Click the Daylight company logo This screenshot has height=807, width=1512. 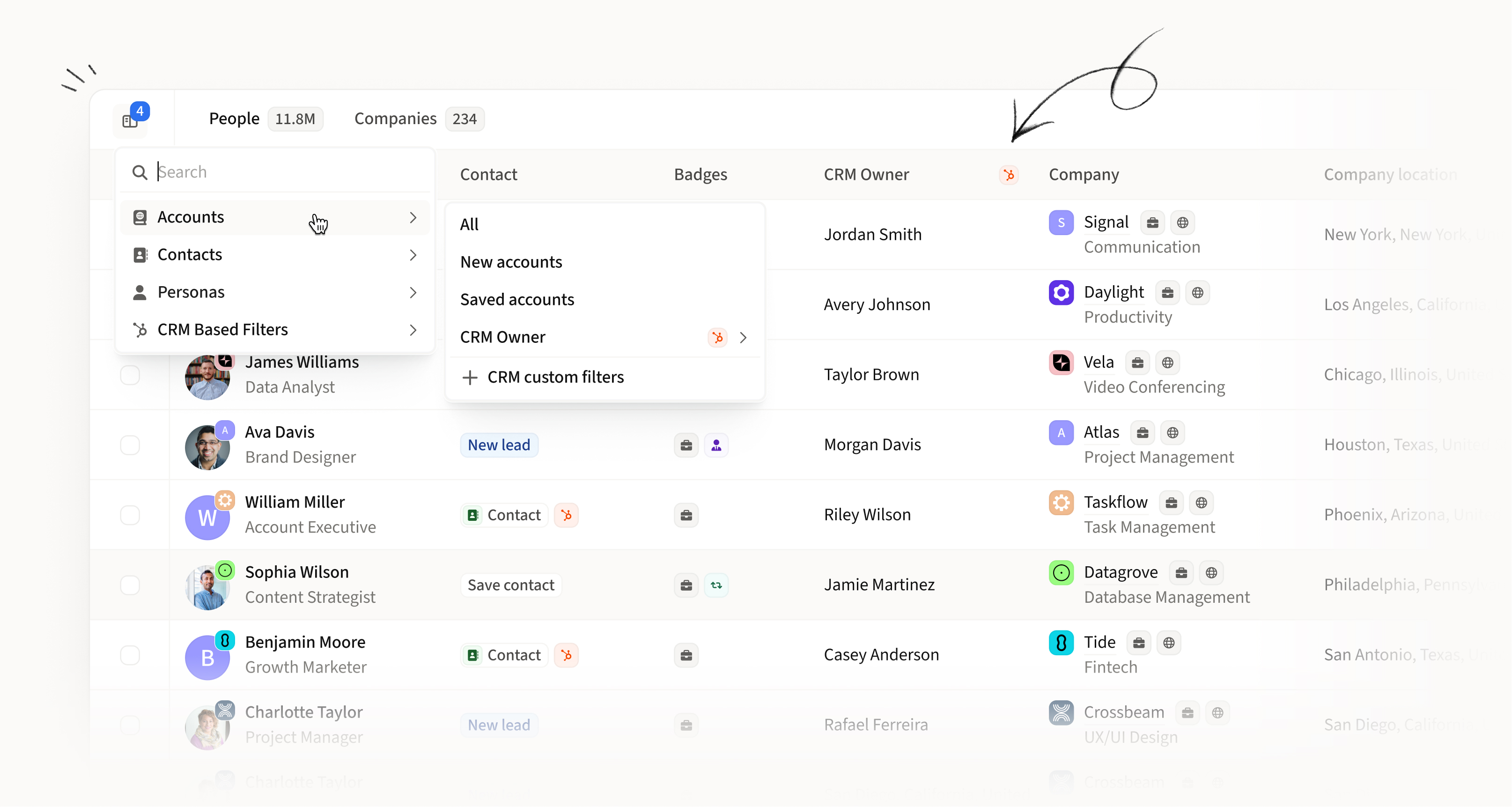tap(1061, 292)
